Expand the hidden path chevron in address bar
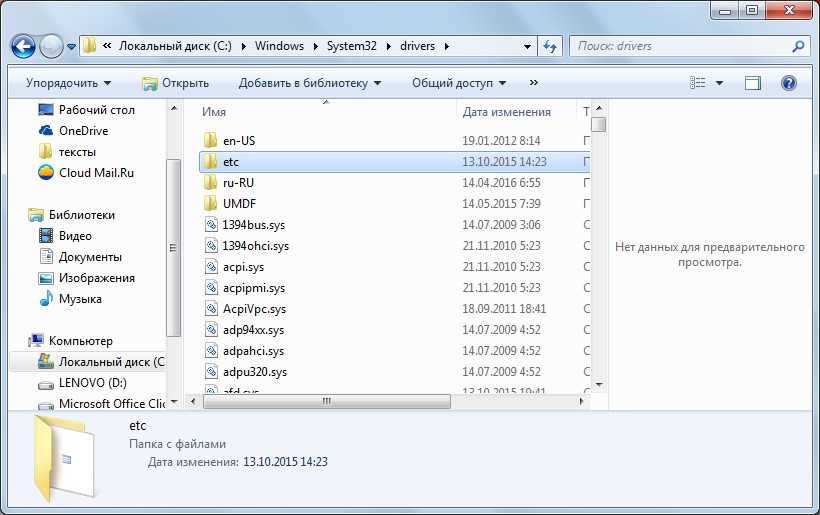This screenshot has width=820, height=515. tap(107, 46)
